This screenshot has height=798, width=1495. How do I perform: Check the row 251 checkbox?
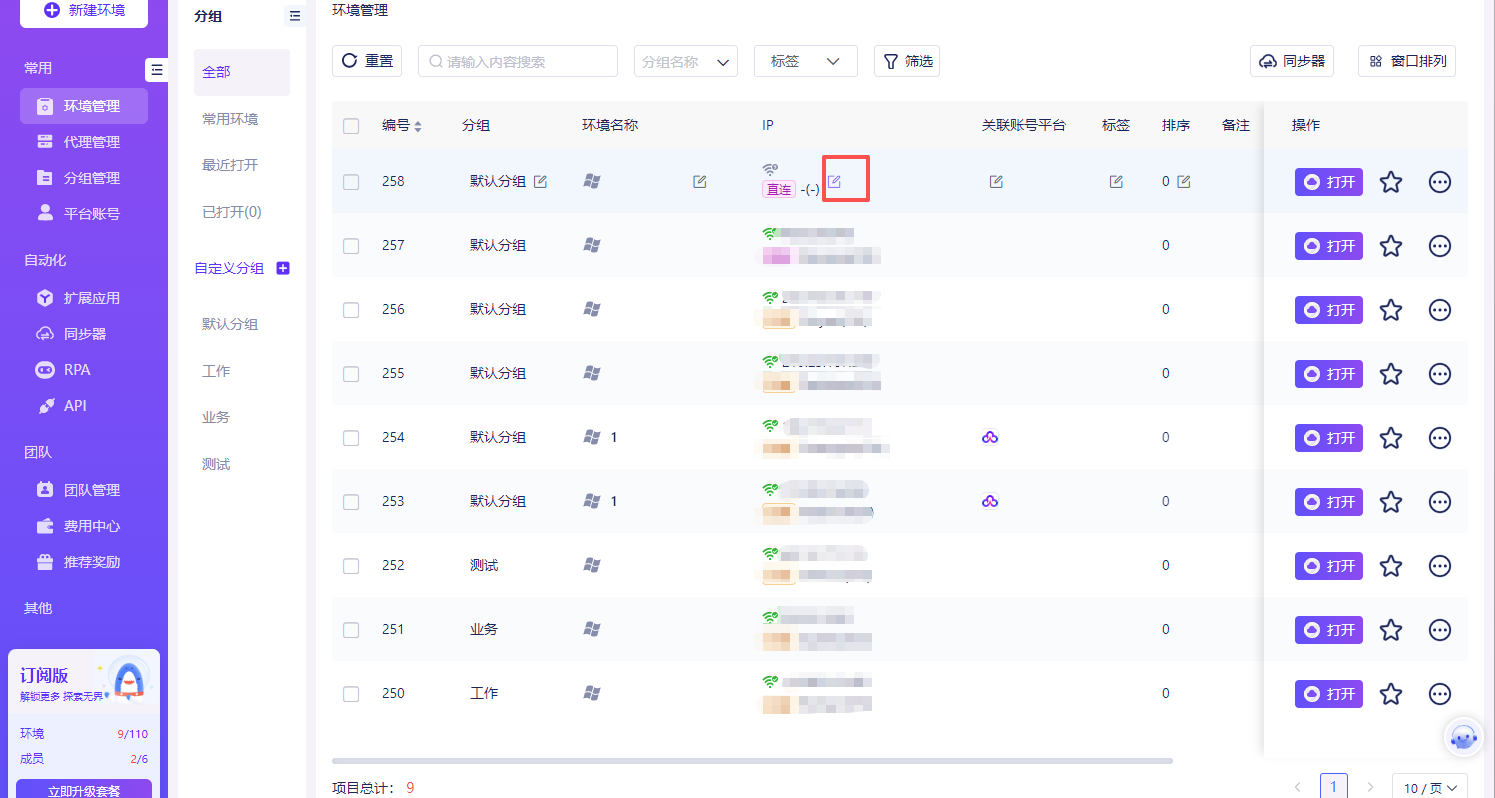point(351,630)
